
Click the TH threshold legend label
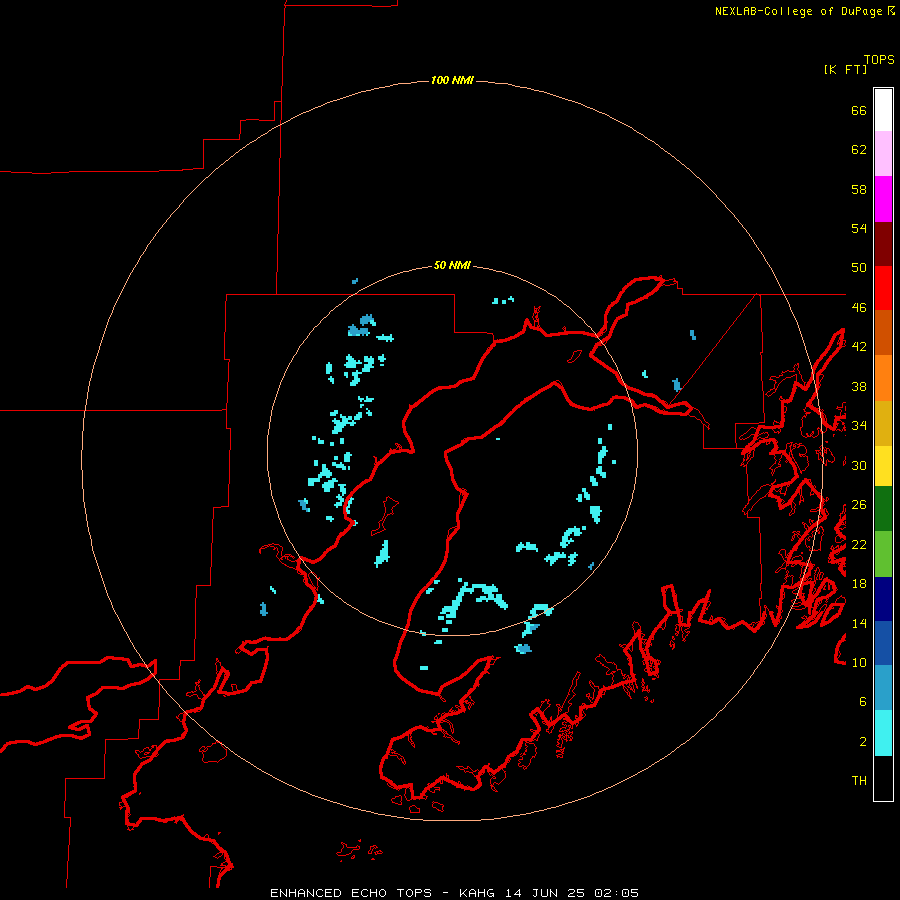(859, 781)
